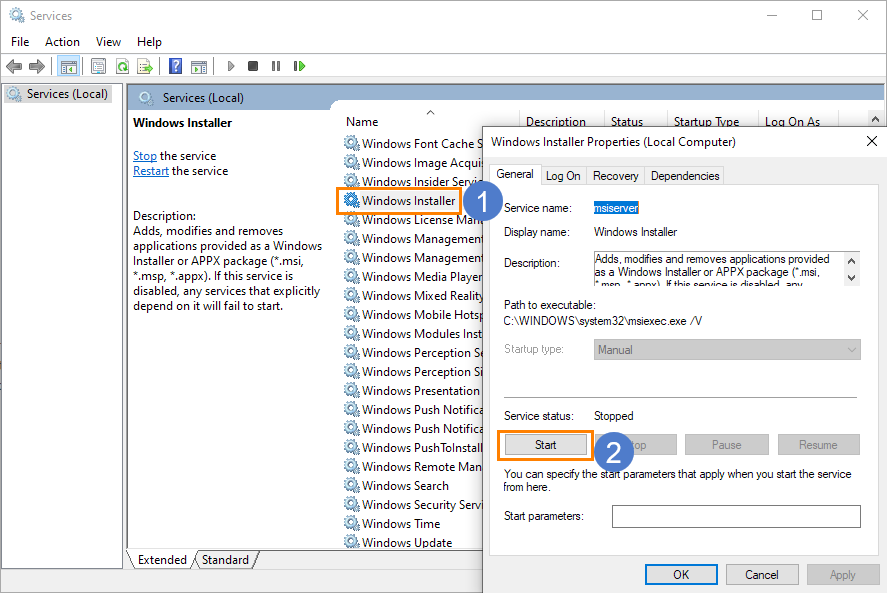Sort by the Name column header
The image size is (887, 593).
[362, 122]
